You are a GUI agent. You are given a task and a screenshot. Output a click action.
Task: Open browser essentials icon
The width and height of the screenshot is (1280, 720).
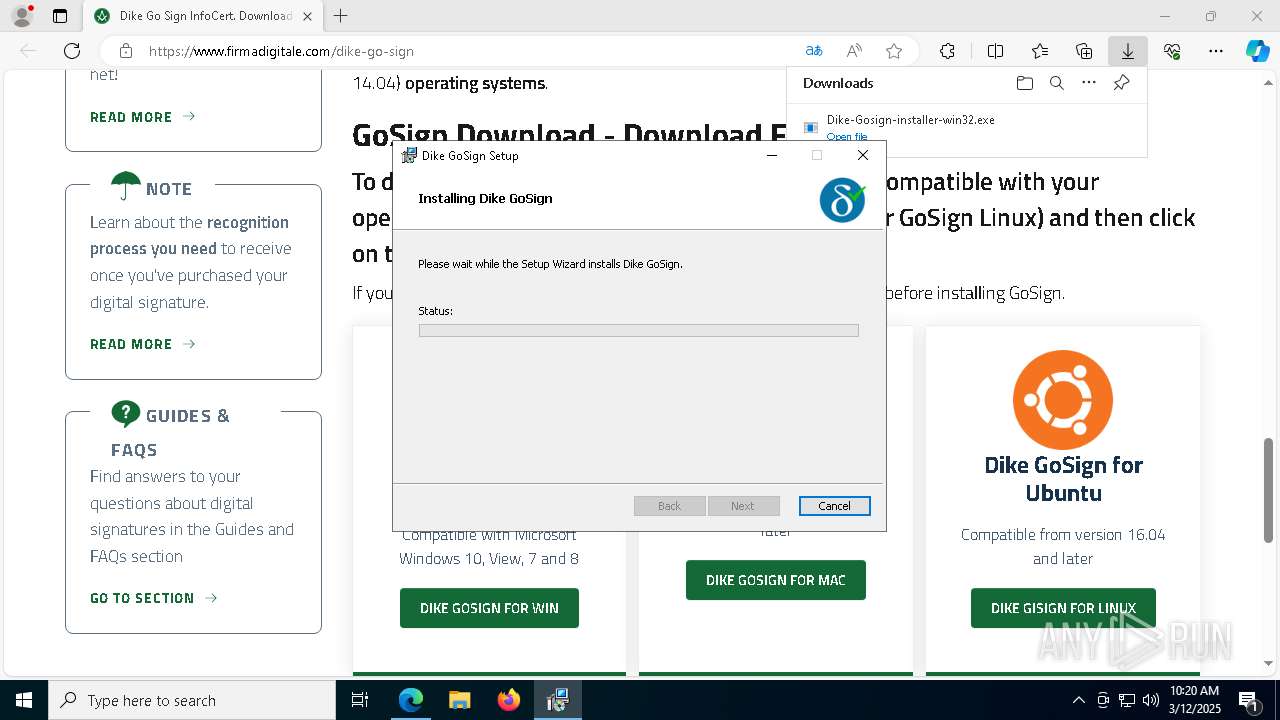1172,51
